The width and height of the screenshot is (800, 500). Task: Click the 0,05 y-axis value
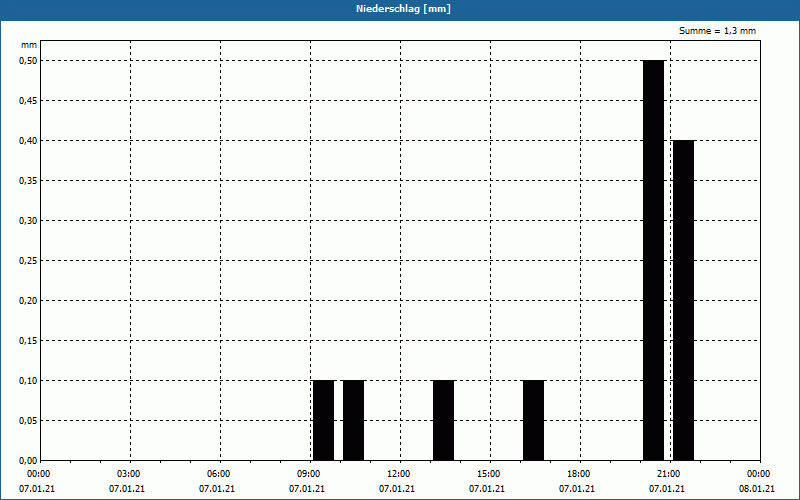(28, 421)
